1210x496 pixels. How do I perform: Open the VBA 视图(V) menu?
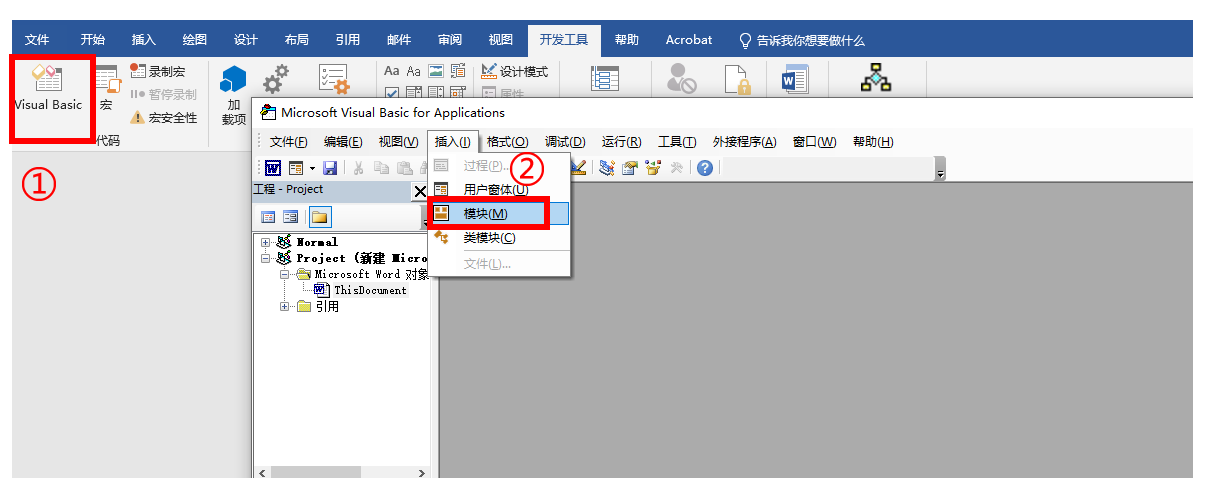(398, 142)
